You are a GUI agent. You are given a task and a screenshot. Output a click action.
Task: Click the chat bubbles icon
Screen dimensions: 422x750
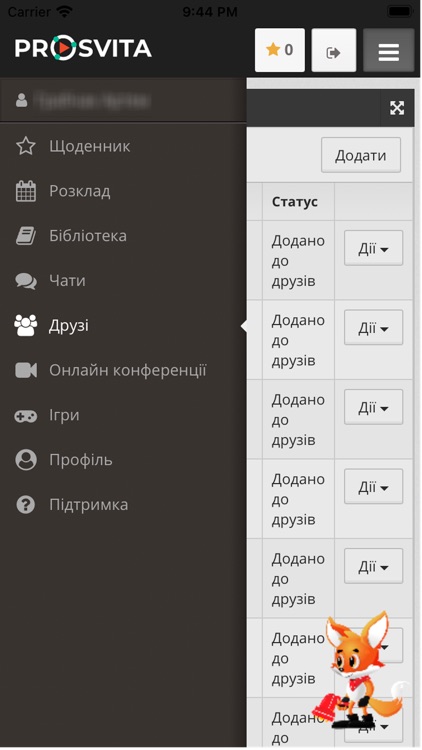[x=25, y=281]
